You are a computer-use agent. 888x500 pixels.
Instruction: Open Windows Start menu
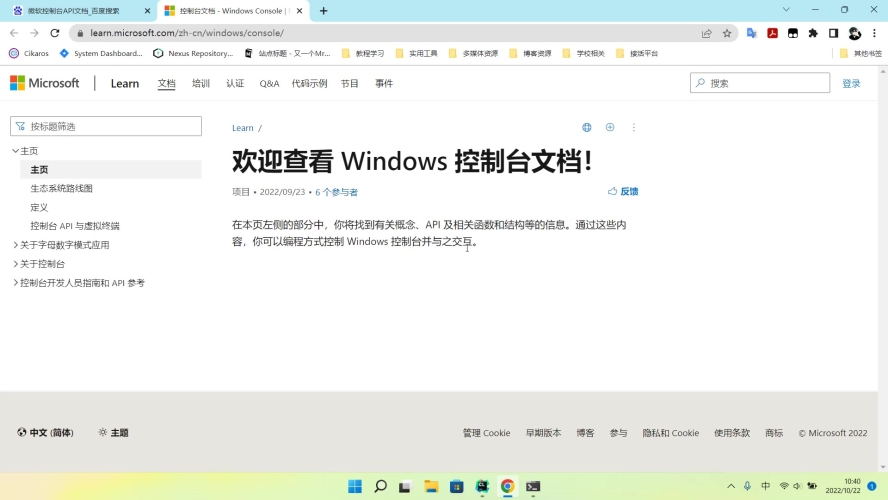coord(355,486)
